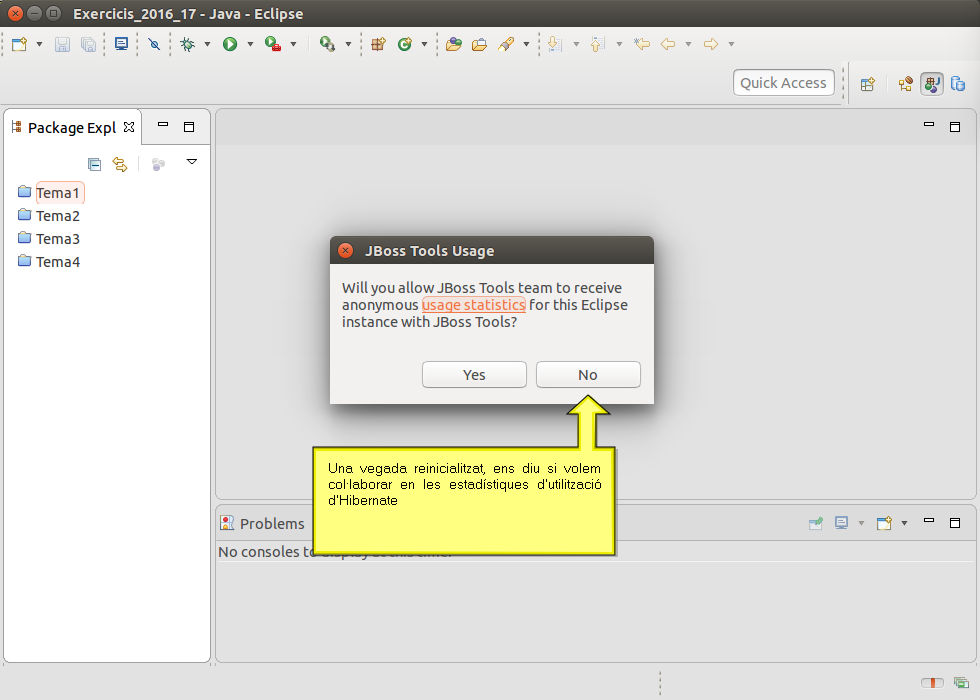The height and width of the screenshot is (700, 980).
Task: Switch to the database cylinders perspective
Action: pos(958,84)
